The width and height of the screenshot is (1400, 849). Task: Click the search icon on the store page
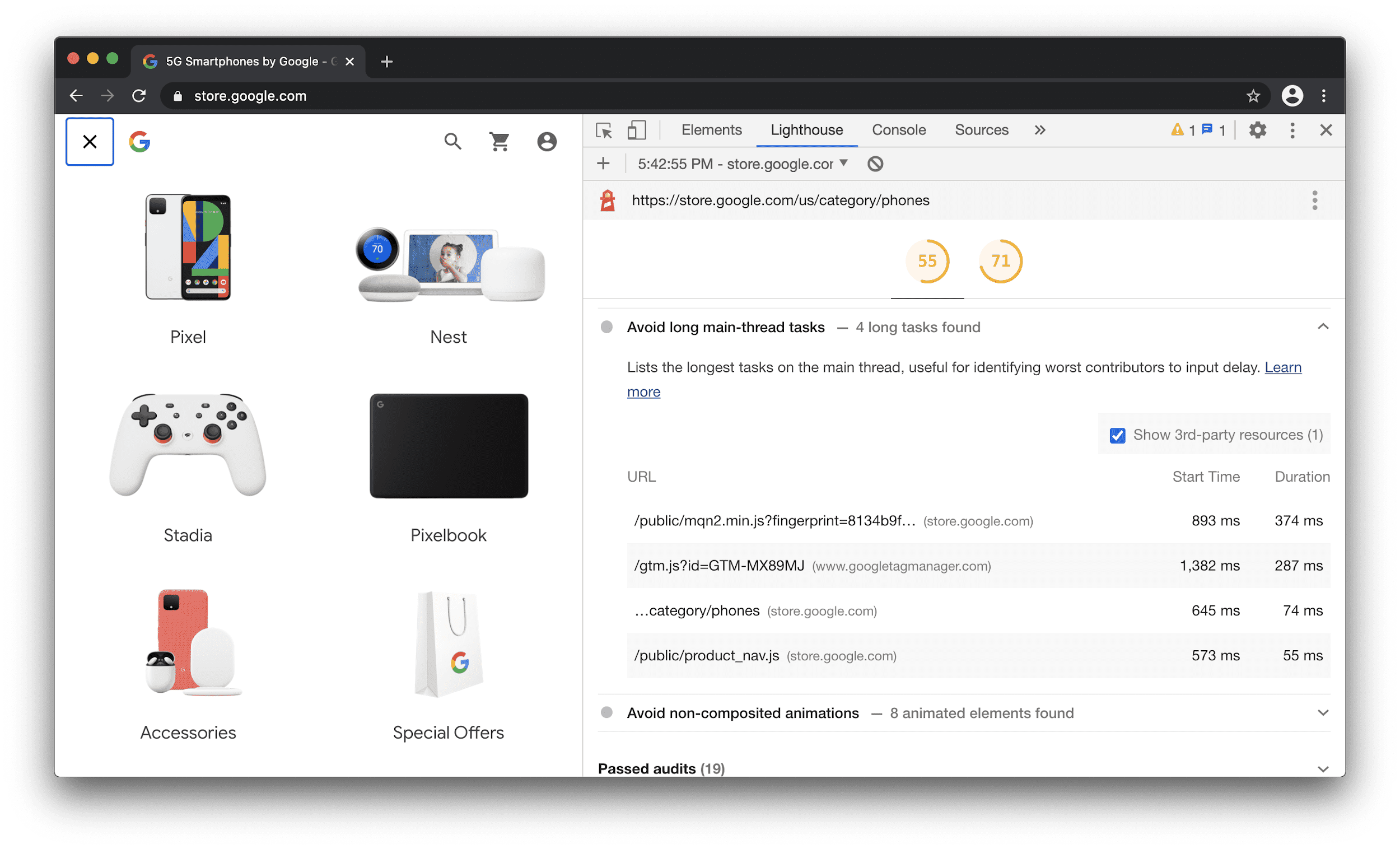pyautogui.click(x=452, y=141)
